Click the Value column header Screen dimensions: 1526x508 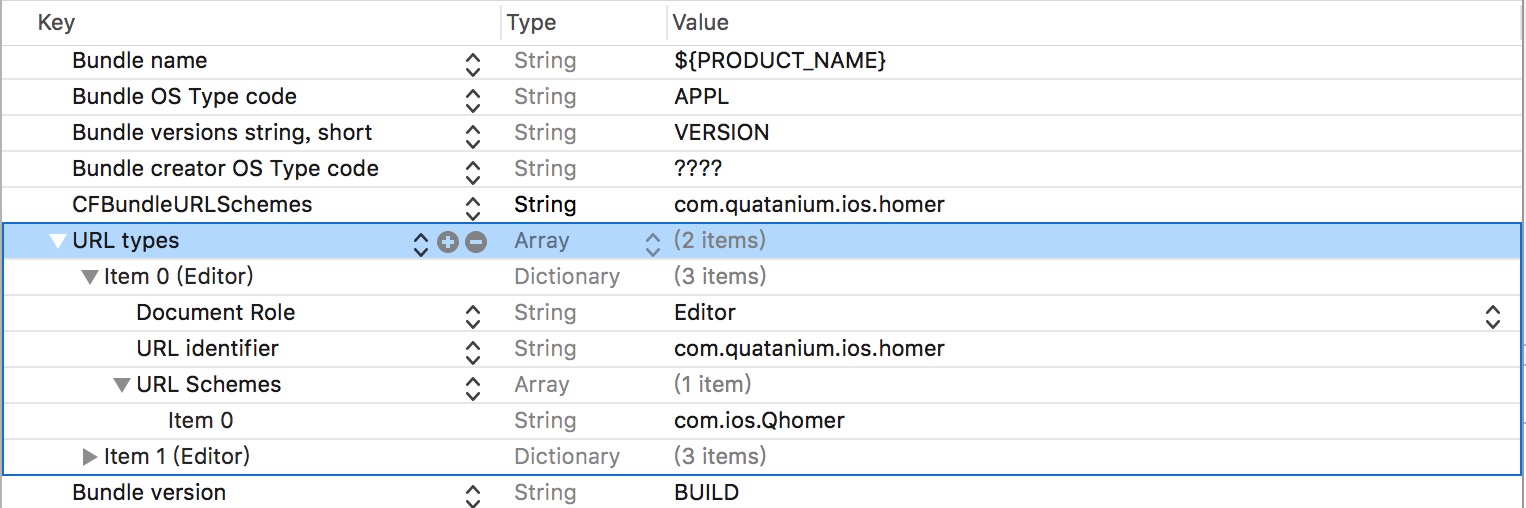click(700, 22)
